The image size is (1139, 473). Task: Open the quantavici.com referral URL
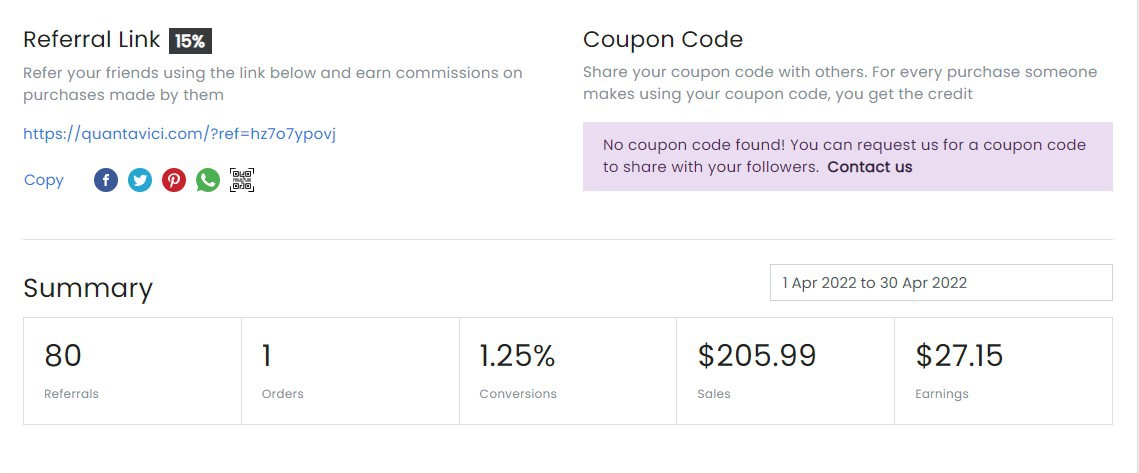pos(179,134)
